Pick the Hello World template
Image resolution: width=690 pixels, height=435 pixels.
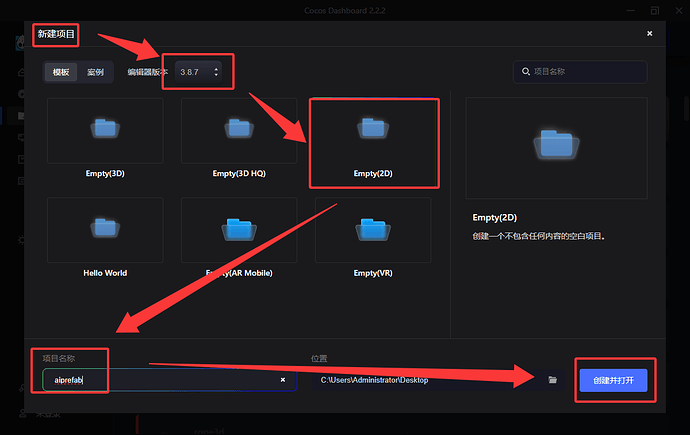105,238
